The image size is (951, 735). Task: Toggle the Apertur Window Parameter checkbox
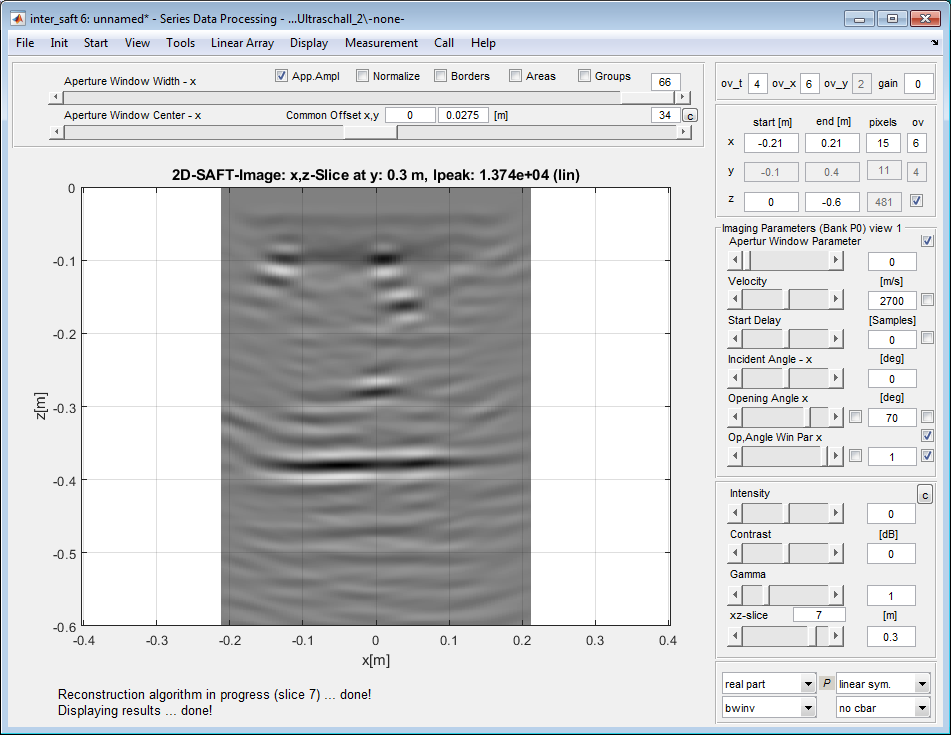(927, 241)
